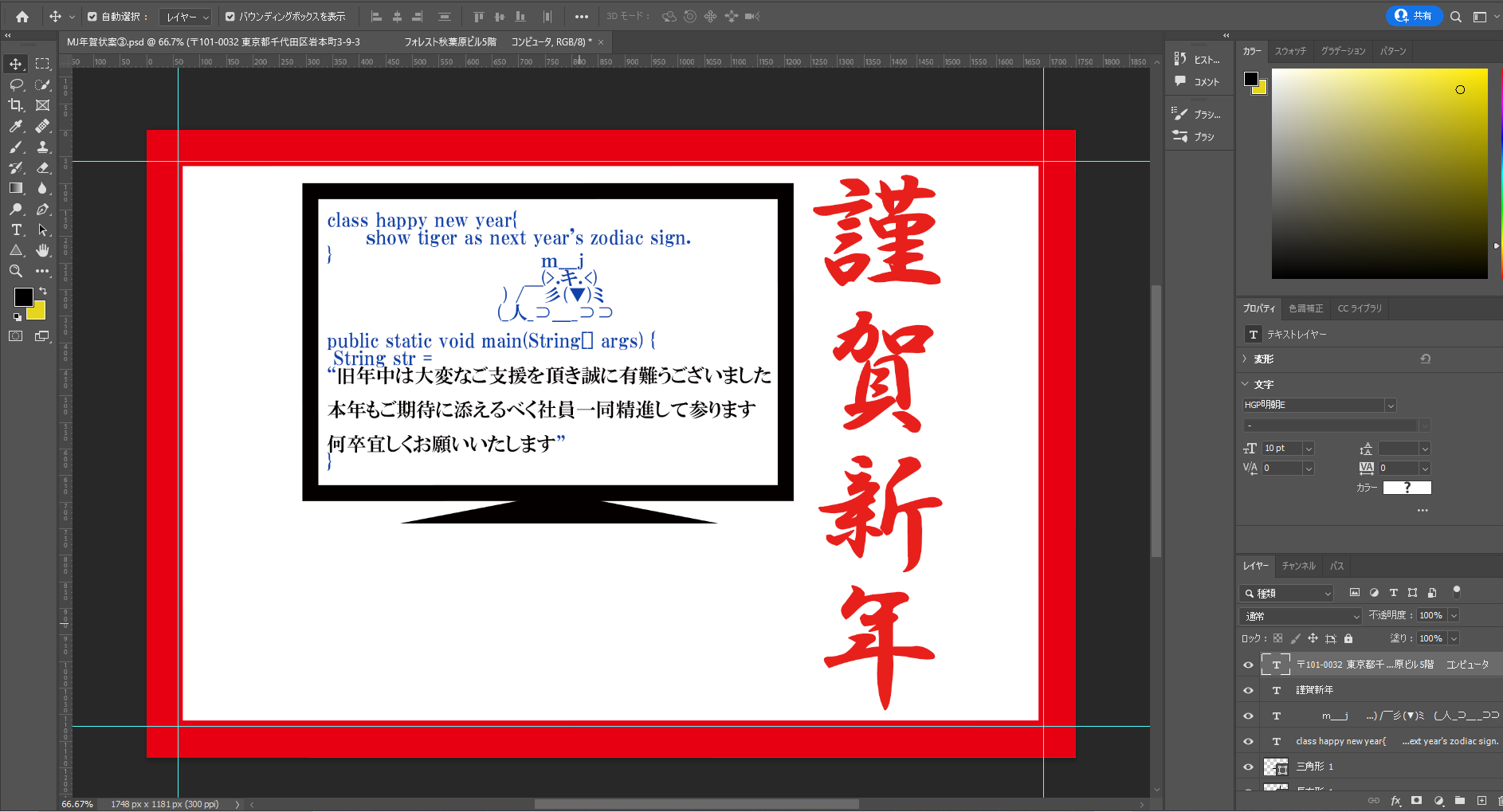This screenshot has height=812, width=1503.
Task: Open the blend mode dropdown 通常
Action: coord(1301,616)
